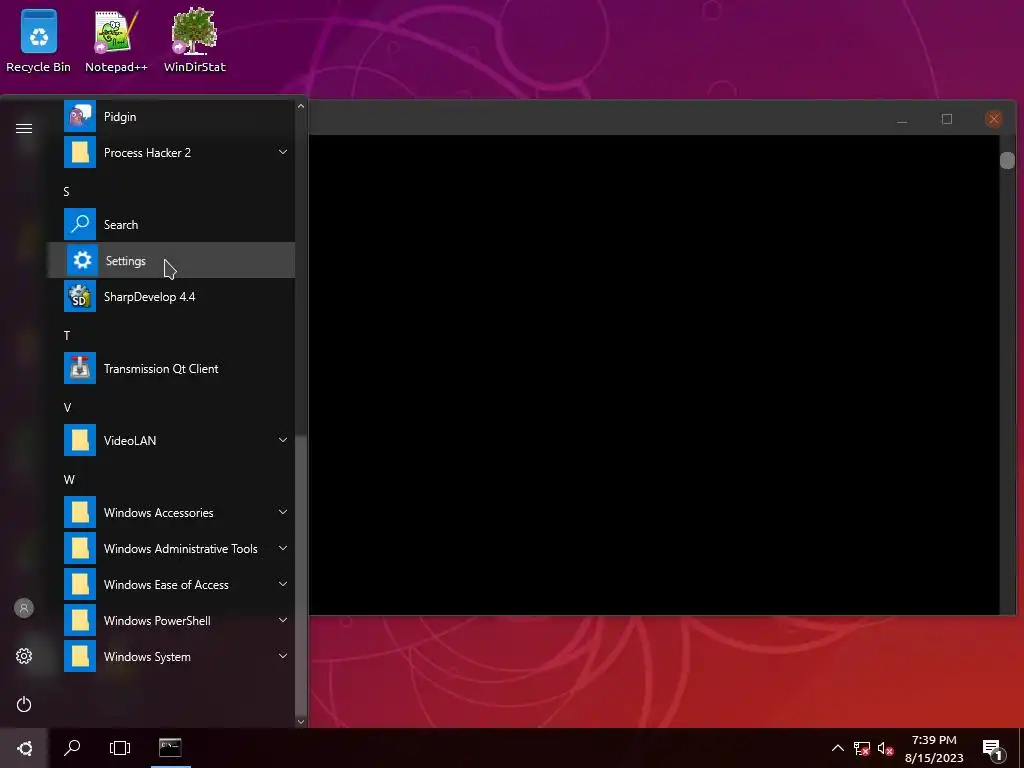1024x768 pixels.
Task: Launch SharpDevelop 4.4
Action: (x=170, y=296)
